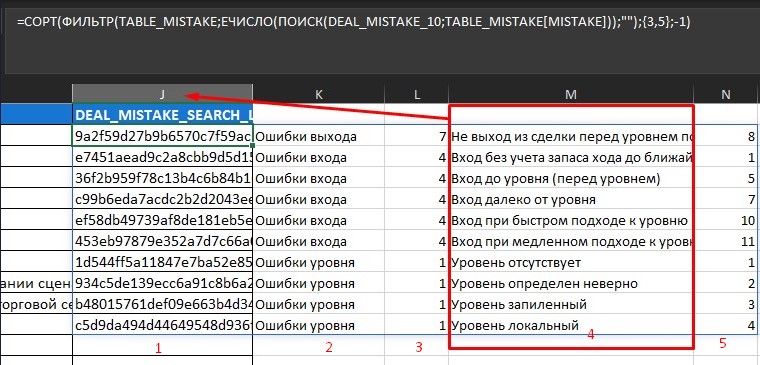Select 'Вход при медленном подходе' cell

(571, 241)
